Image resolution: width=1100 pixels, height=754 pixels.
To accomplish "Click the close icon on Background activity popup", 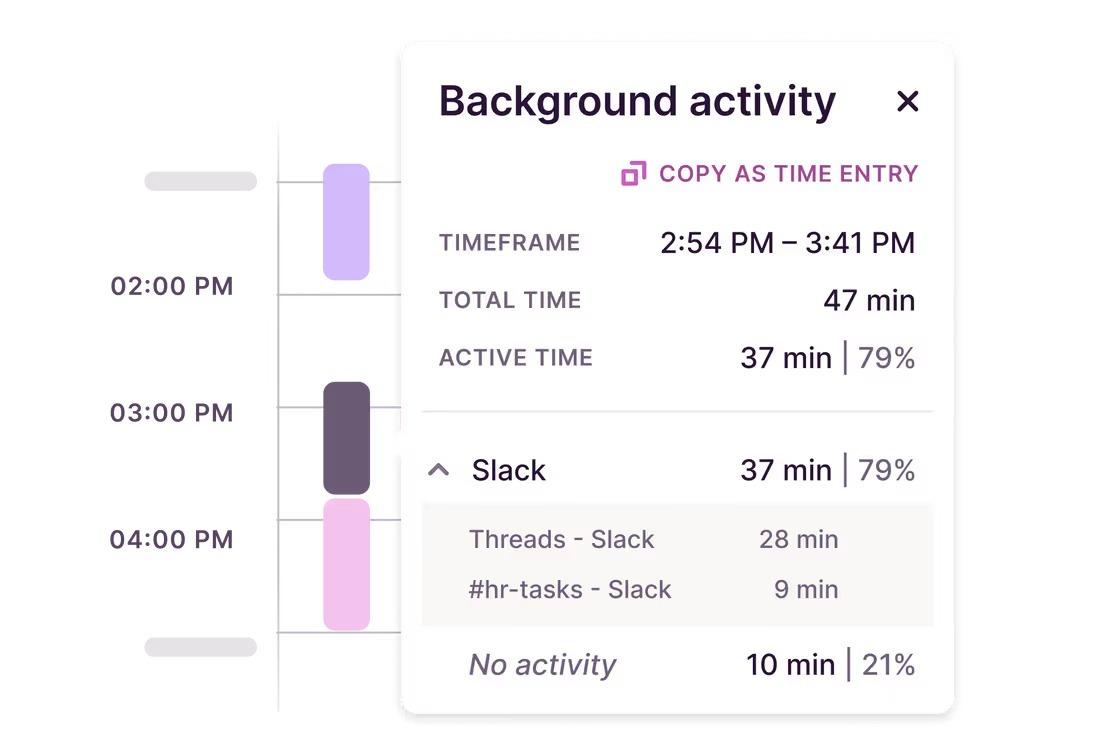I will click(x=907, y=101).
